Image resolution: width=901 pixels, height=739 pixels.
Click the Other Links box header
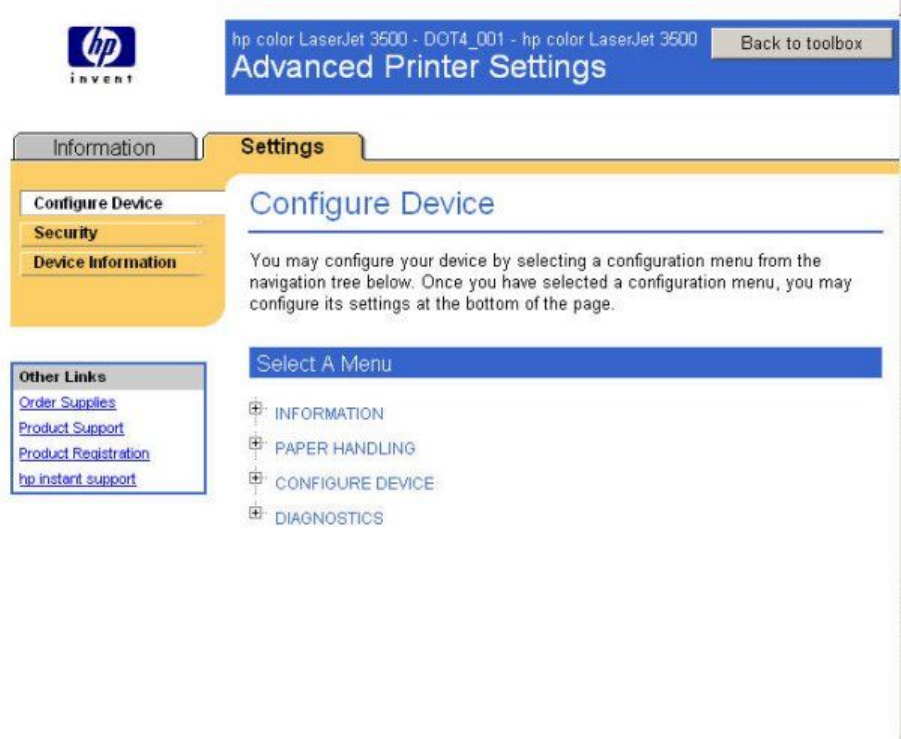click(x=108, y=377)
